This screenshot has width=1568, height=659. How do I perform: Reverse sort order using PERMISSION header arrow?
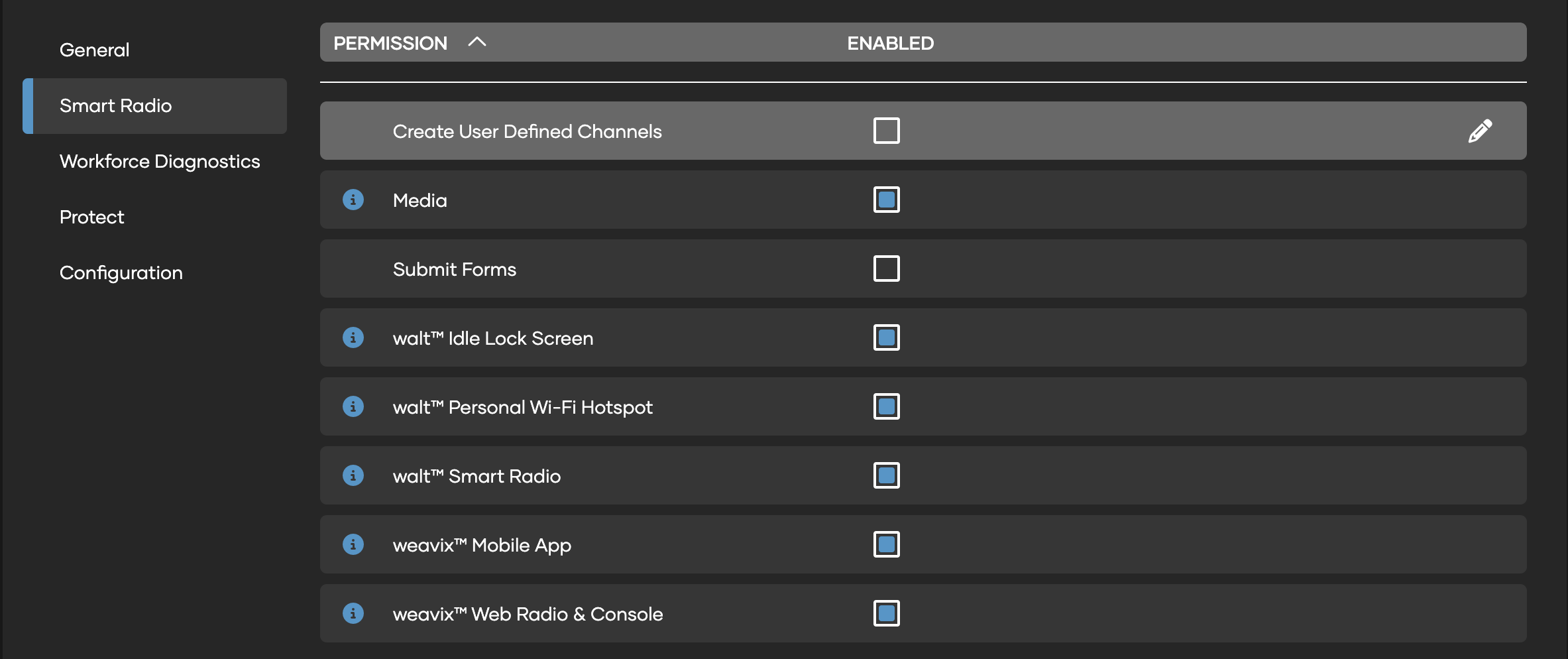coord(477,42)
